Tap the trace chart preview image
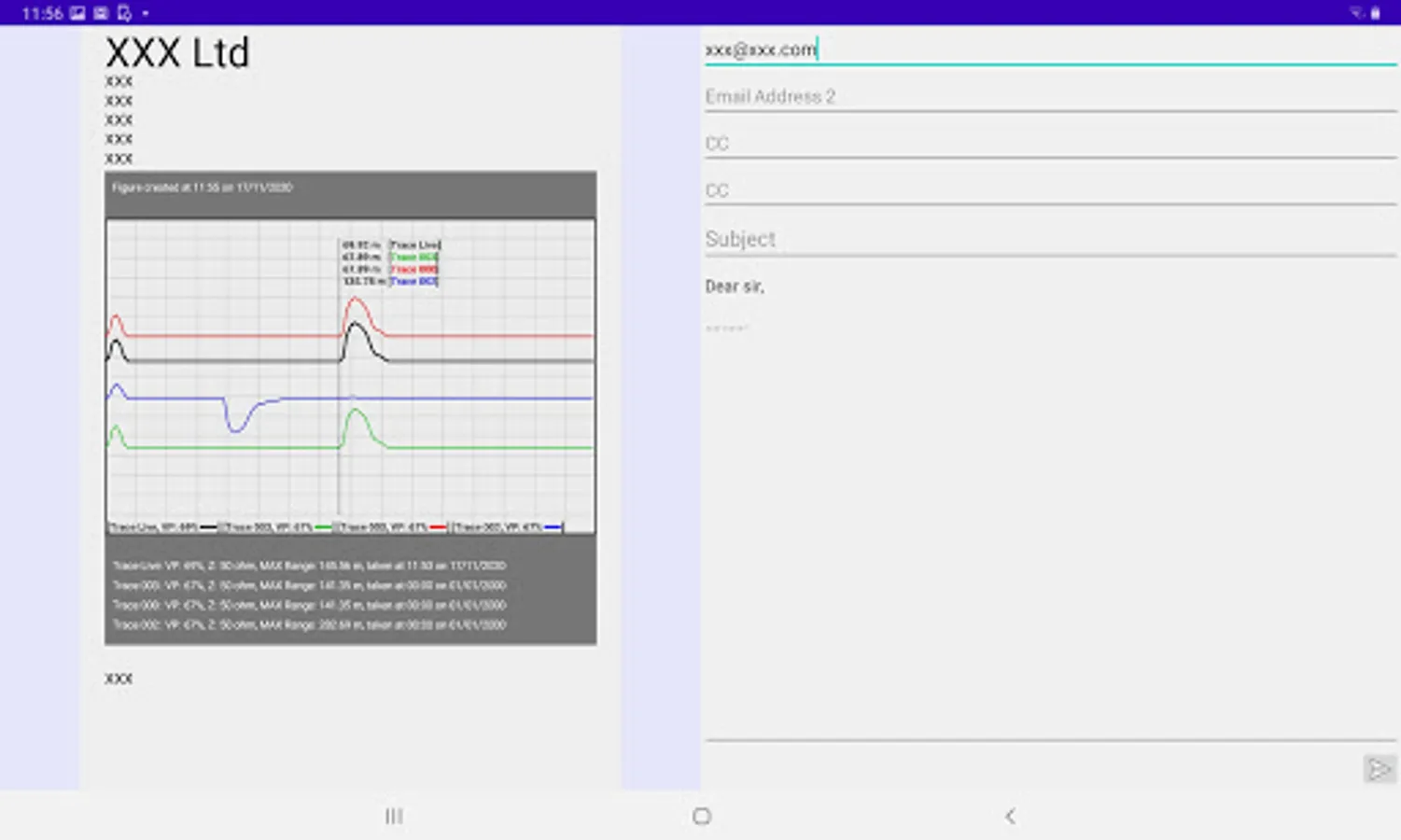The width and height of the screenshot is (1401, 840). [351, 408]
